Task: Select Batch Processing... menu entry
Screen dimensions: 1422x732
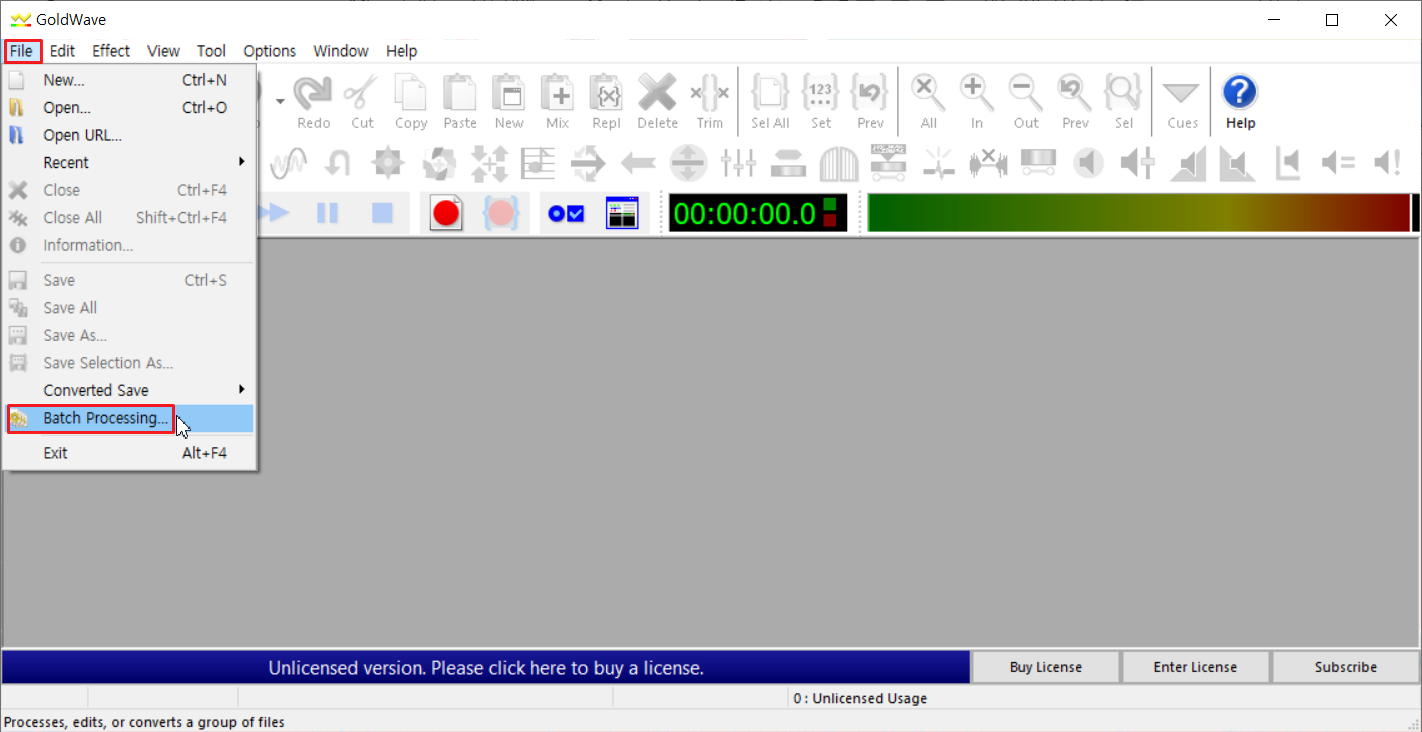Action: point(129,418)
